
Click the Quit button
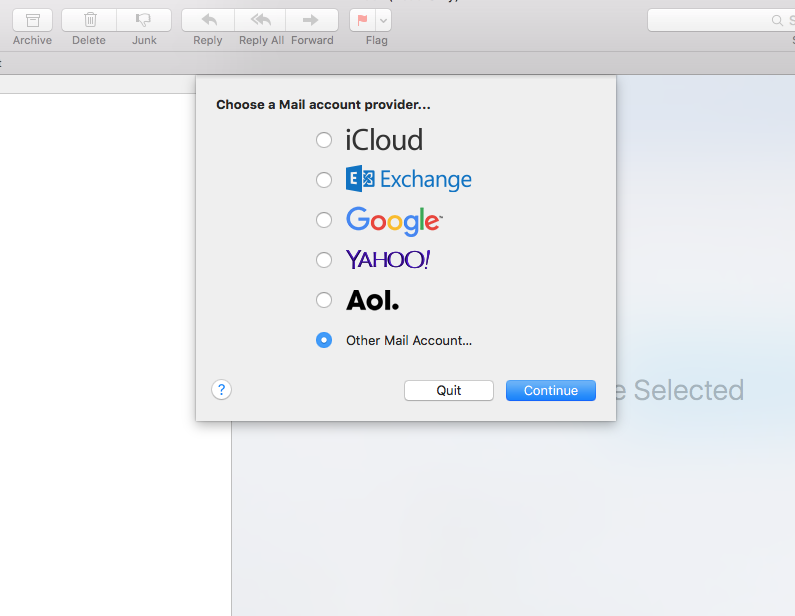[449, 390]
